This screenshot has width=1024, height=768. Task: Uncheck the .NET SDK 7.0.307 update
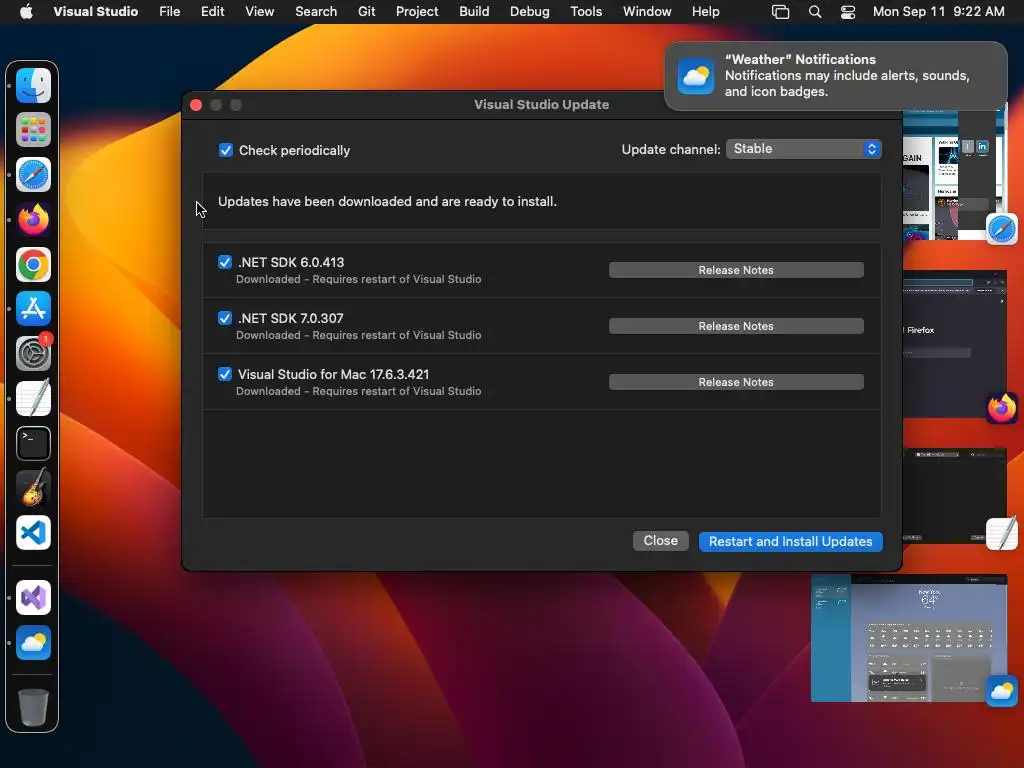click(225, 318)
